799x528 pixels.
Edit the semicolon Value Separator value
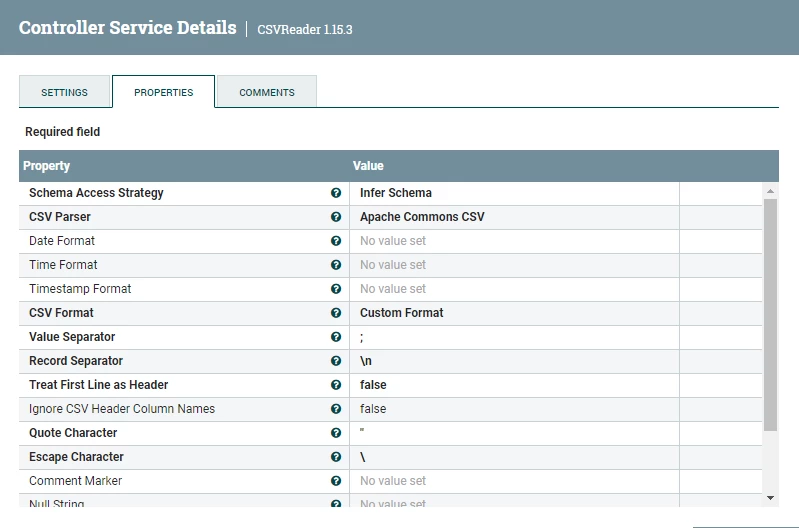(514, 337)
